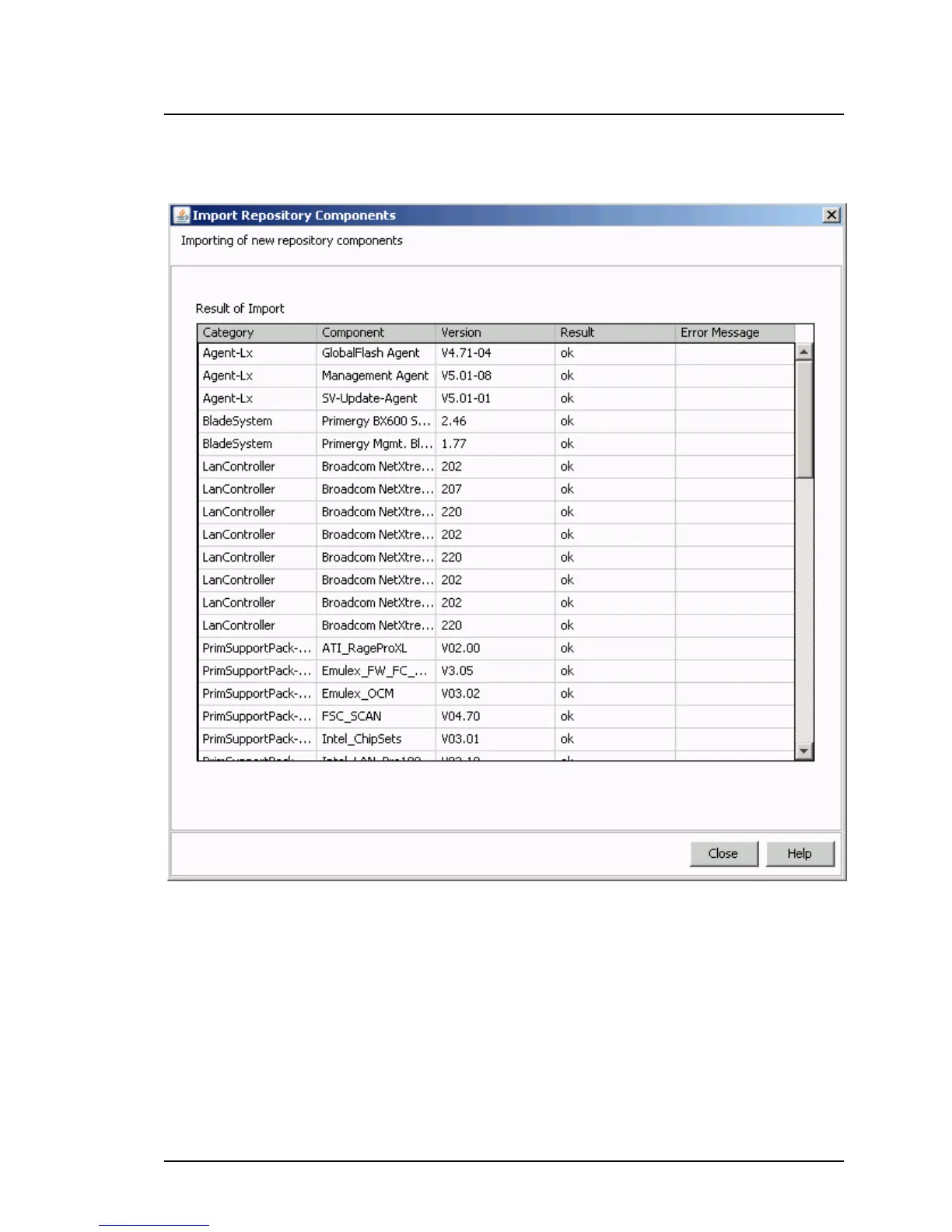Image resolution: width=952 pixels, height=1232 pixels.
Task: Click the V02.00 version cell
Action: (495, 648)
